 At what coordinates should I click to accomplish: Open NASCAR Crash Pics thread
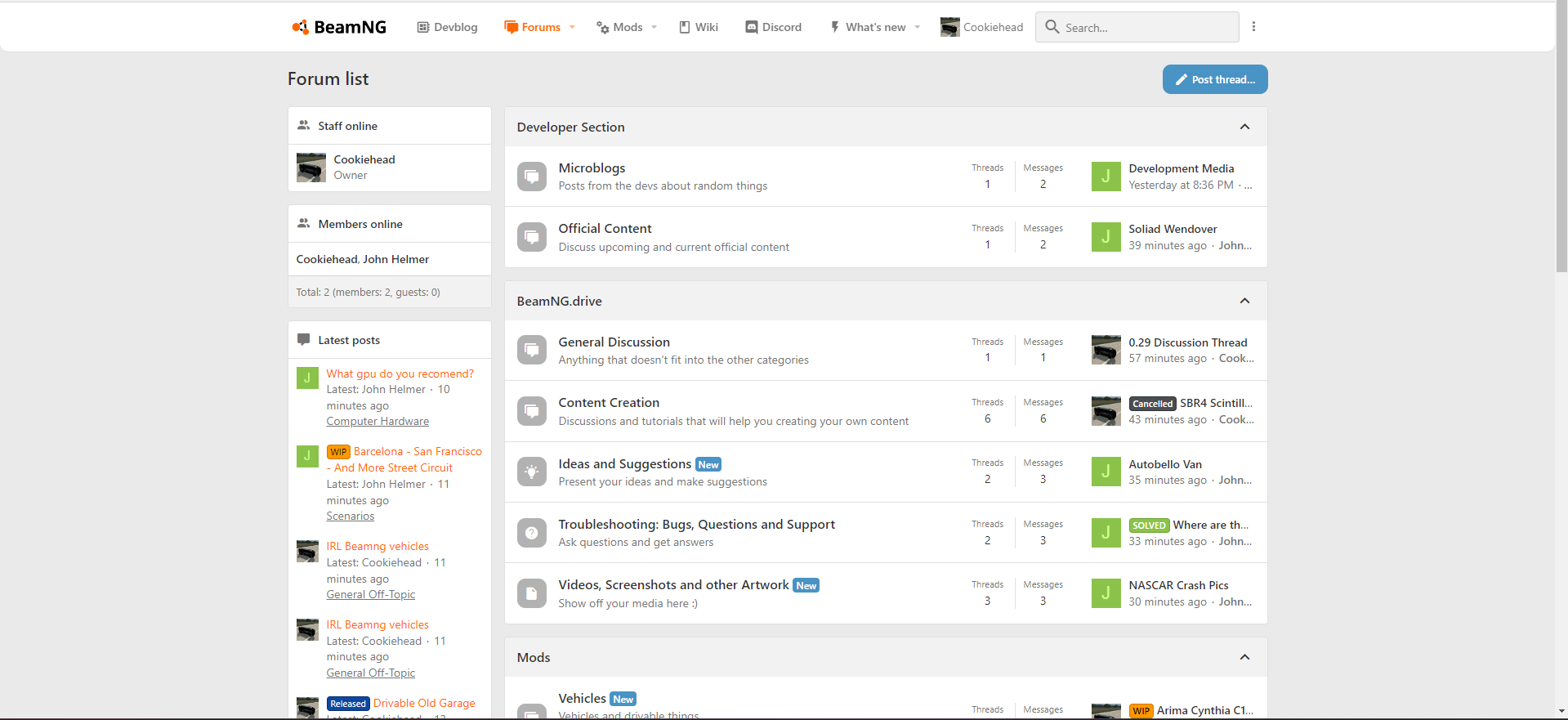[1178, 585]
